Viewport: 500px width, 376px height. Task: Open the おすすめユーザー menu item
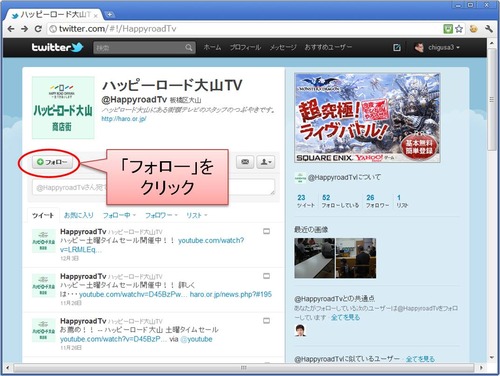(x=328, y=47)
